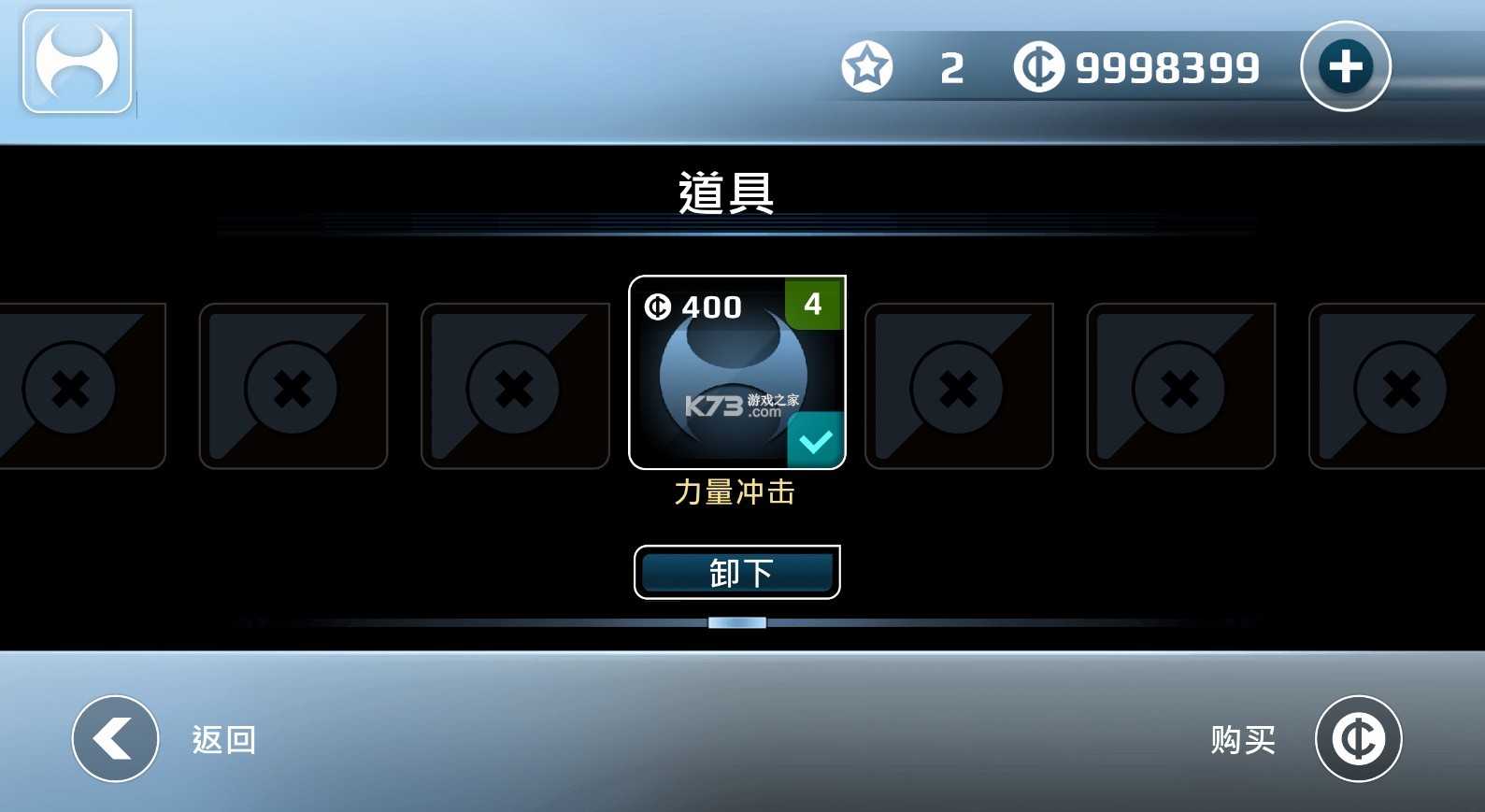Image resolution: width=1485 pixels, height=812 pixels.
Task: Select the partially visible locked slot at far right
Action: [1397, 386]
